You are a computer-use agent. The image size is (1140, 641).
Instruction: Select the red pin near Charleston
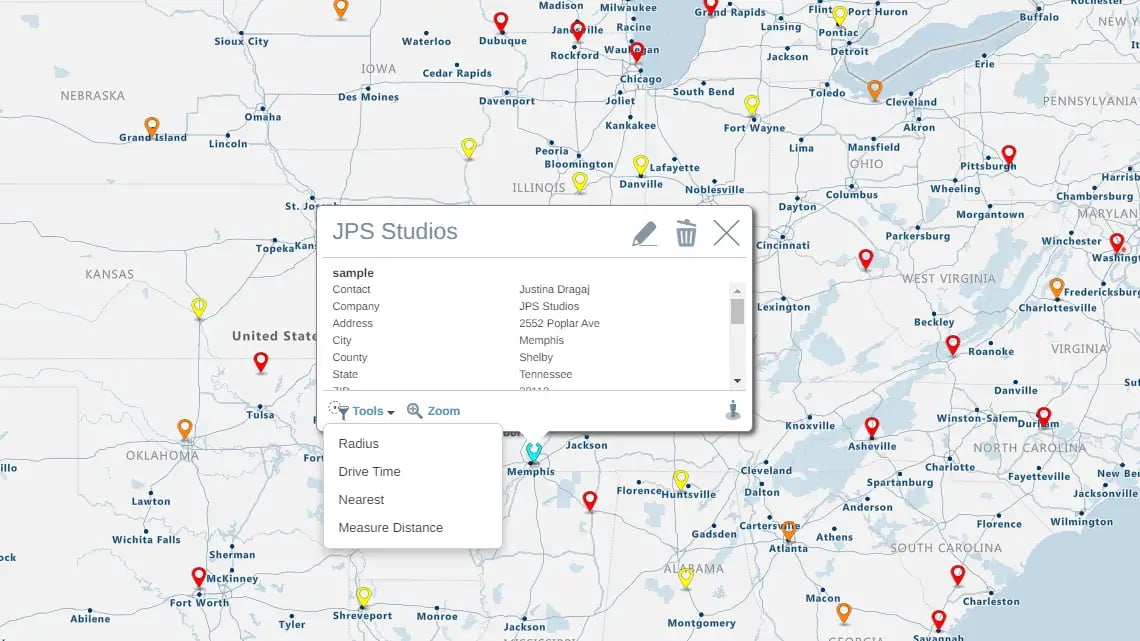click(958, 575)
